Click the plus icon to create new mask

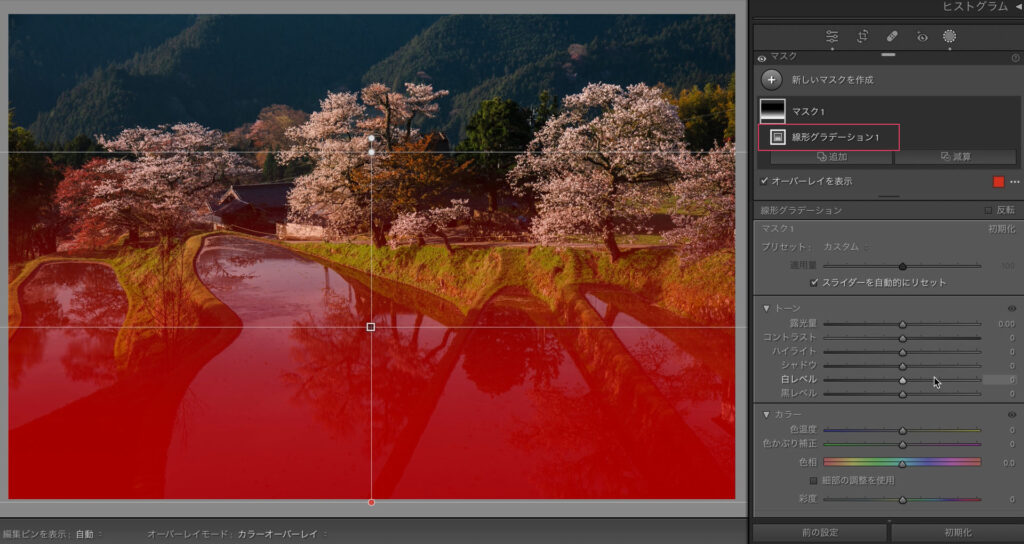tap(771, 79)
